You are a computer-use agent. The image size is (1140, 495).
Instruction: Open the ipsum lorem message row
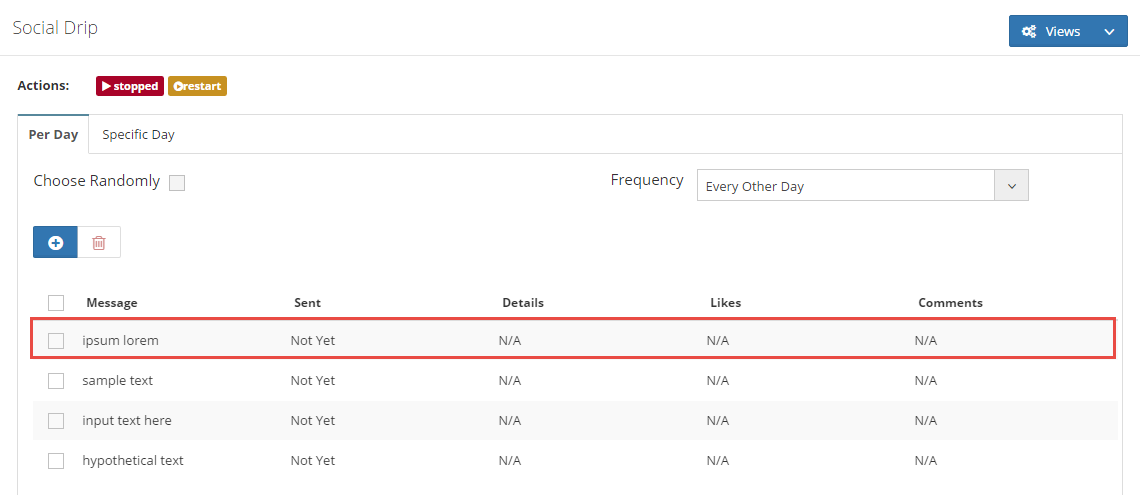point(120,340)
